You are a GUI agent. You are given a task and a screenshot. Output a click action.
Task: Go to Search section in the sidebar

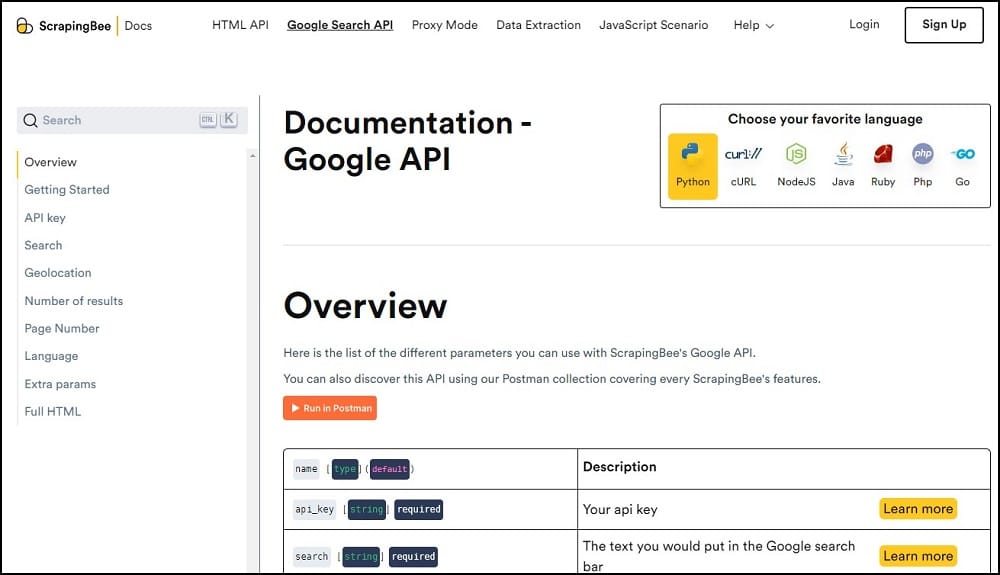pyautogui.click(x=43, y=245)
